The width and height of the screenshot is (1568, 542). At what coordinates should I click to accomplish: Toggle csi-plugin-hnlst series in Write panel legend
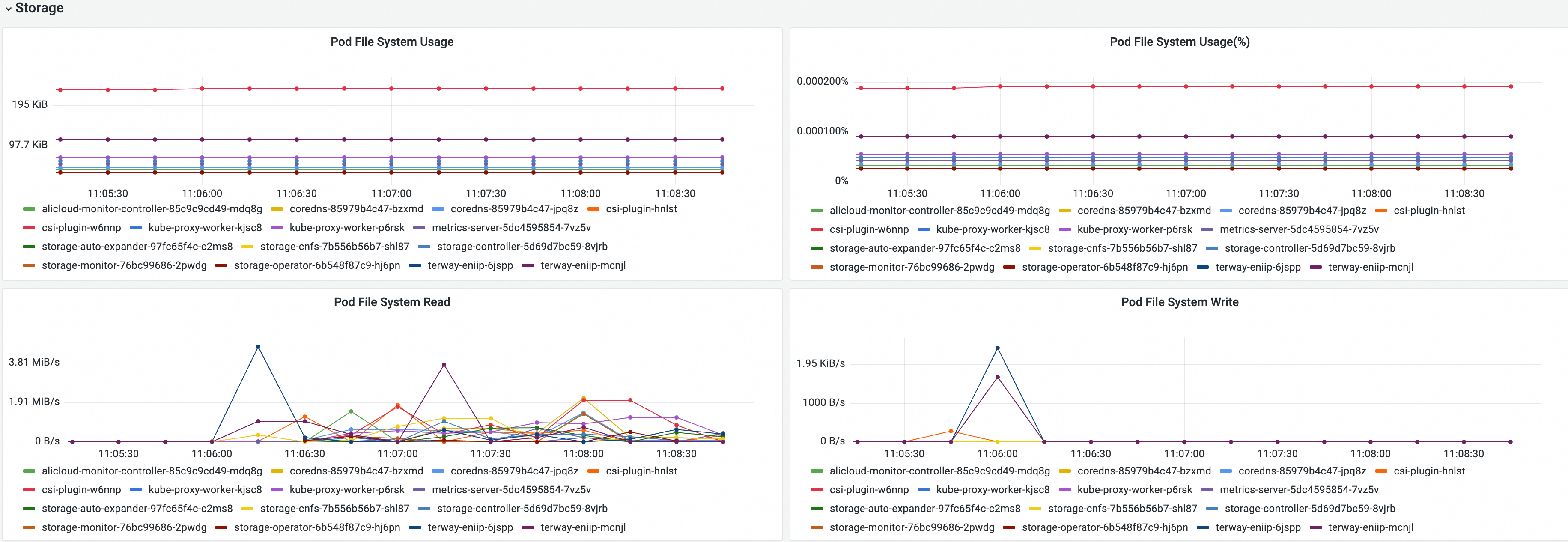point(1428,471)
